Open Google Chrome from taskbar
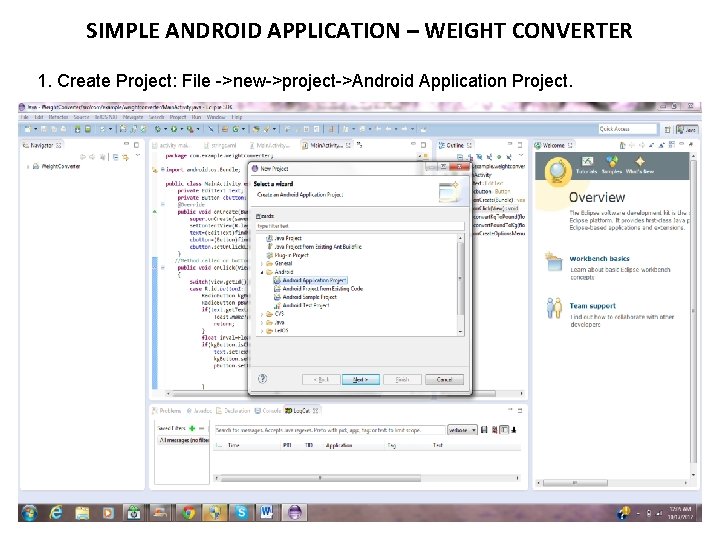 pos(188,512)
